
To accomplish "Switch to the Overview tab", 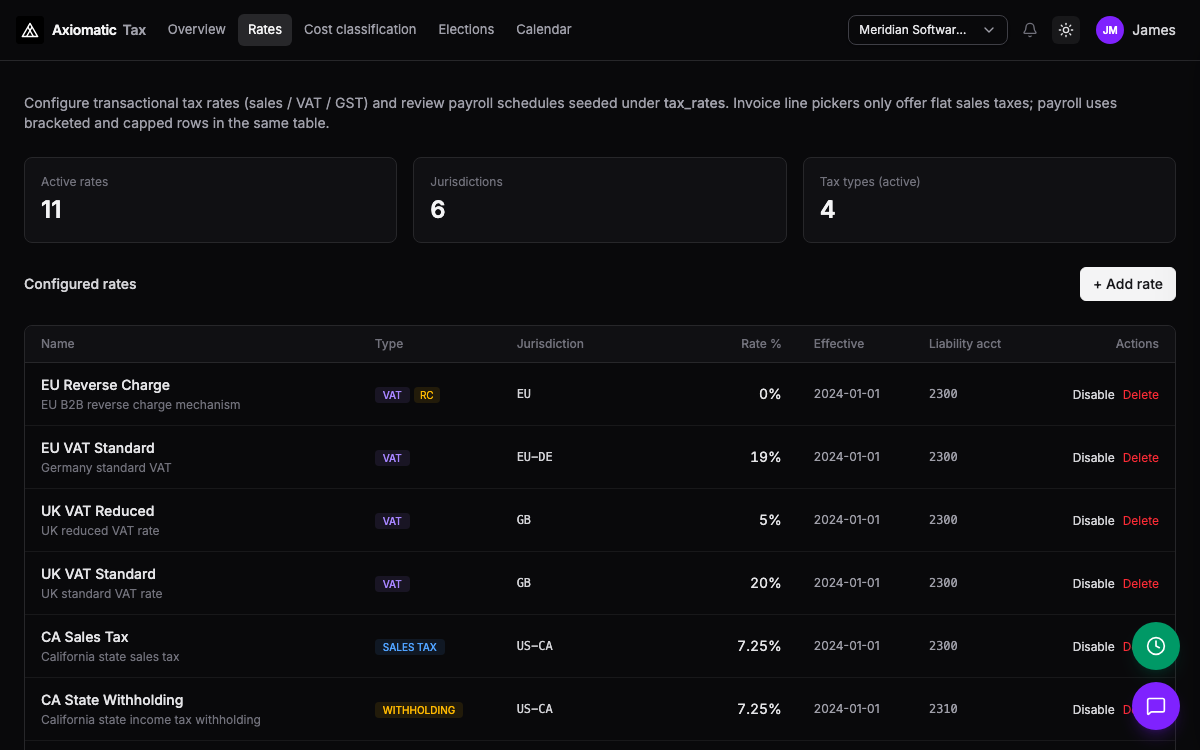I will coord(197,30).
